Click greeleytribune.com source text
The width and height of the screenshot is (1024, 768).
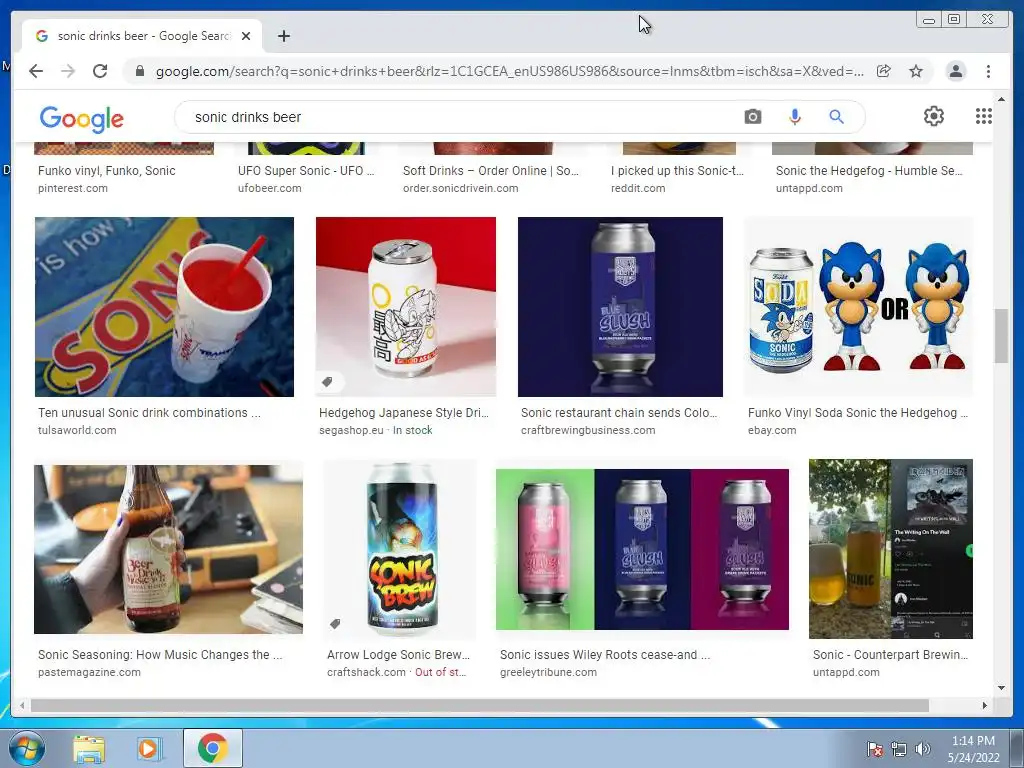click(x=548, y=672)
